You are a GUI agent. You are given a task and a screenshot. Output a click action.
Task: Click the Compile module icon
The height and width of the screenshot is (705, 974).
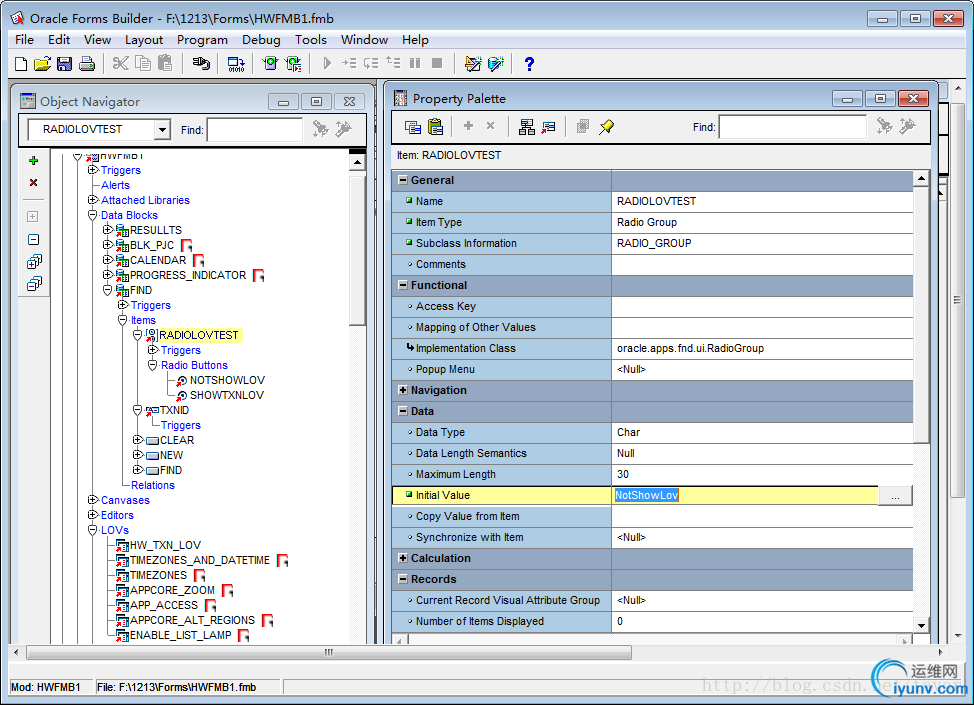[x=236, y=63]
